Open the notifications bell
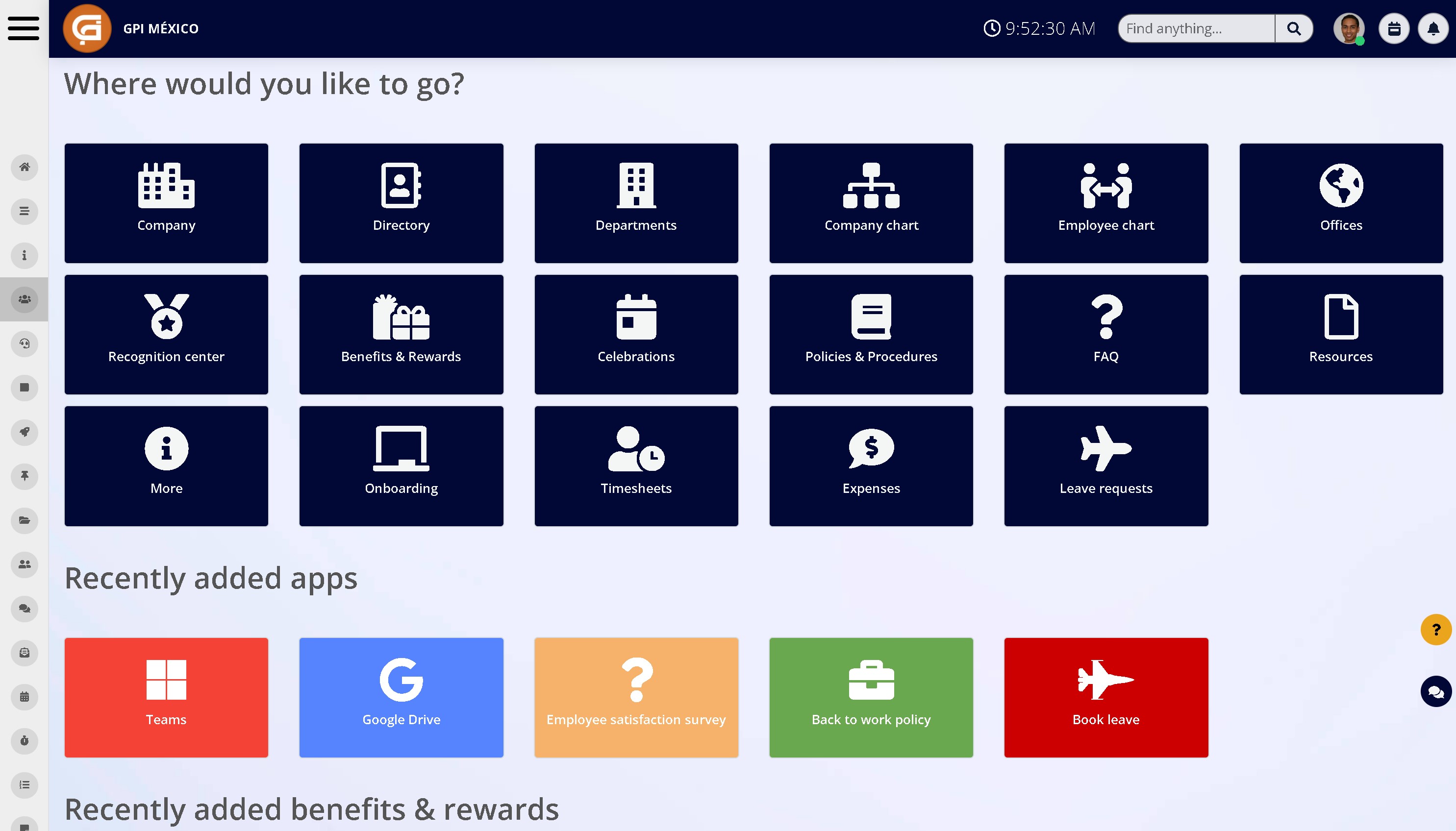 (x=1433, y=28)
